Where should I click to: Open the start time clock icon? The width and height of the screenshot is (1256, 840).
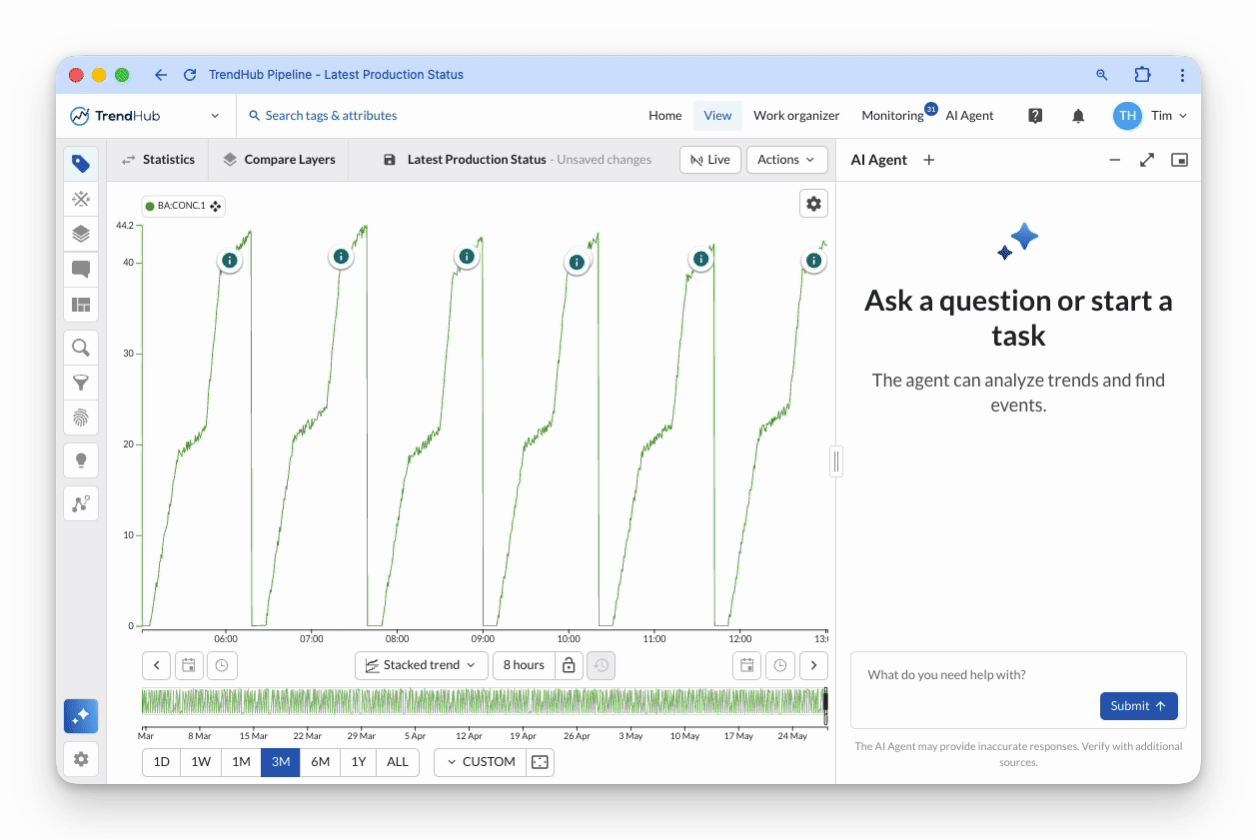click(221, 665)
